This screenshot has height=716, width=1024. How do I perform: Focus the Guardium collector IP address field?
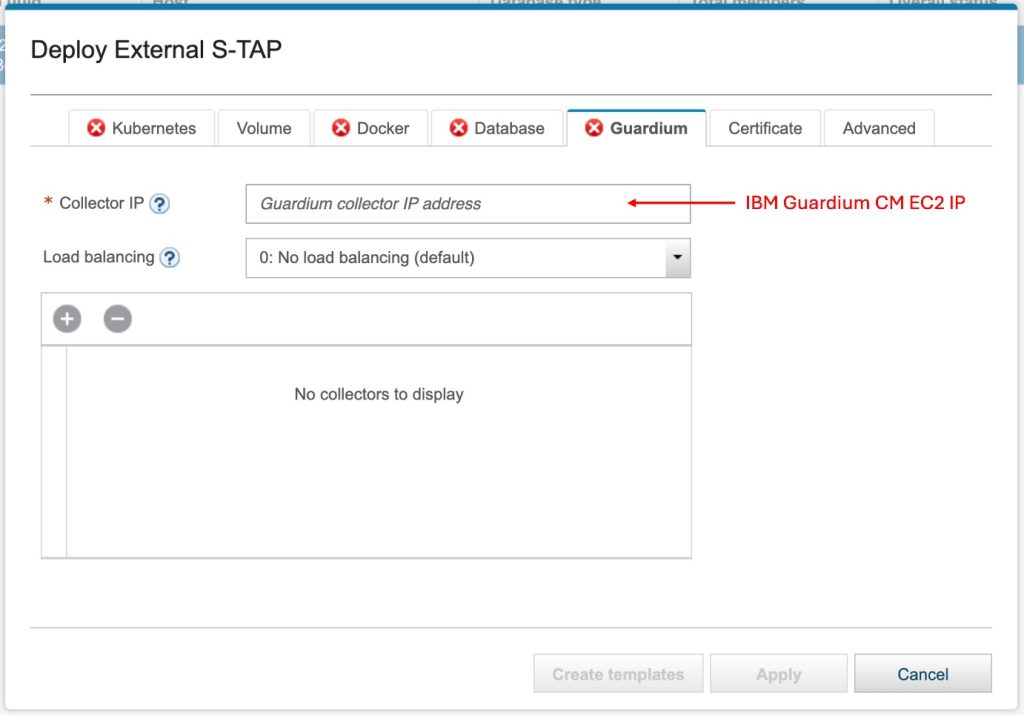pyautogui.click(x=468, y=204)
